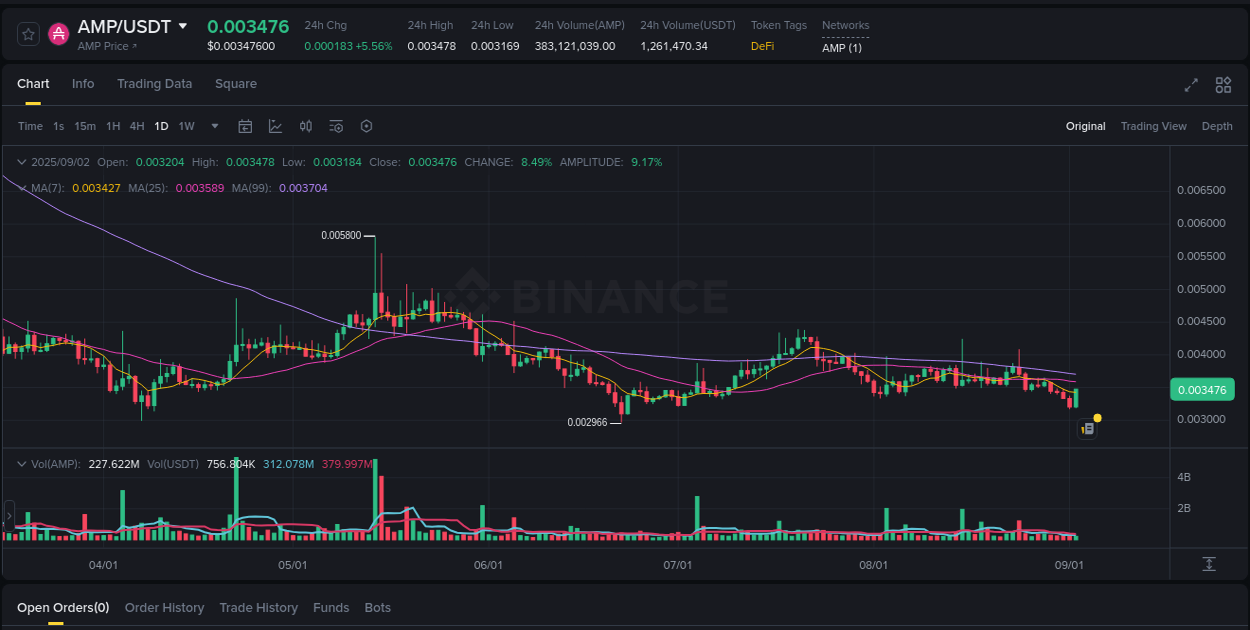Click the AMP coin logo icon
The height and width of the screenshot is (630, 1250).
point(58,33)
